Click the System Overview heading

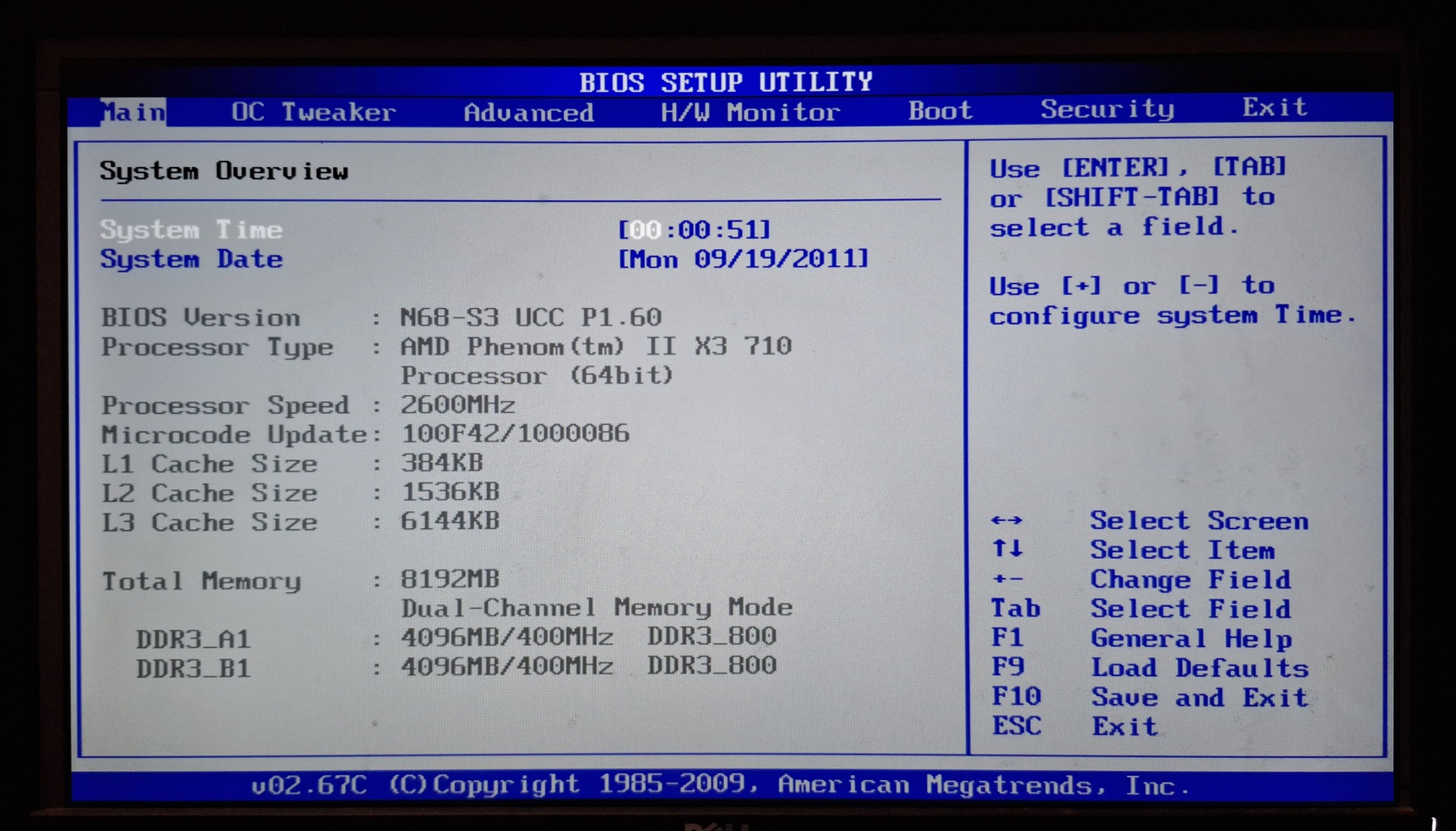coord(224,171)
